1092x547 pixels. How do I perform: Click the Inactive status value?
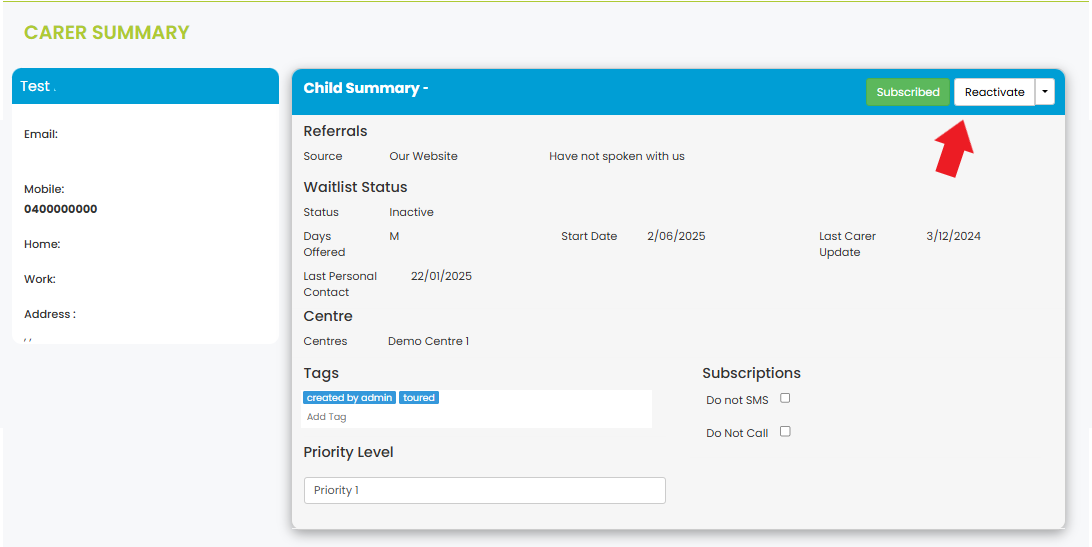[412, 213]
